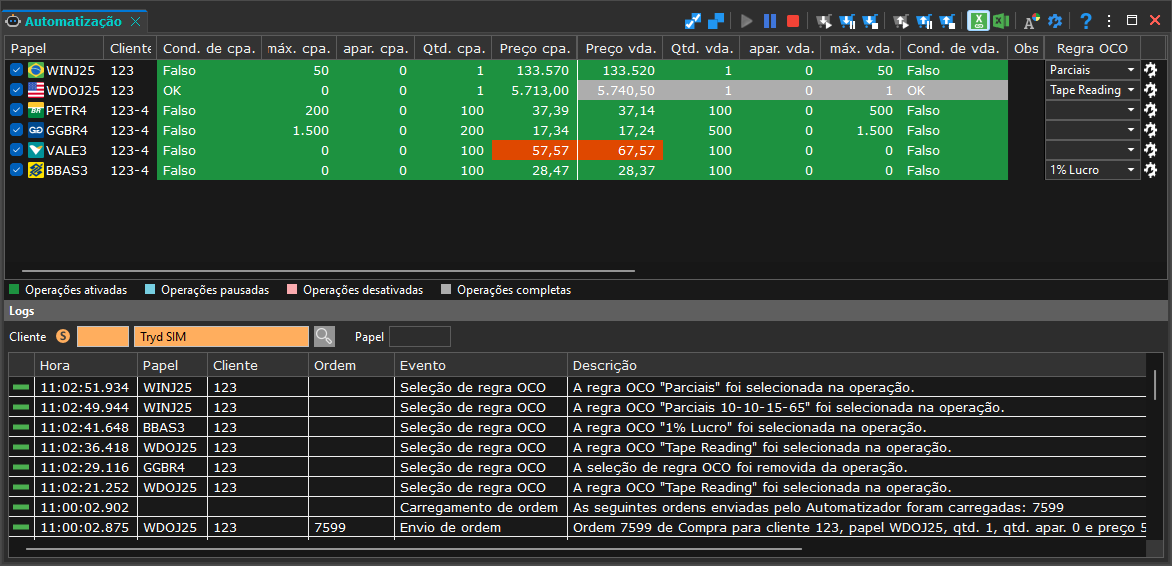Click the select all operations checkmarks icon
This screenshot has height=566, width=1172.
693,21
